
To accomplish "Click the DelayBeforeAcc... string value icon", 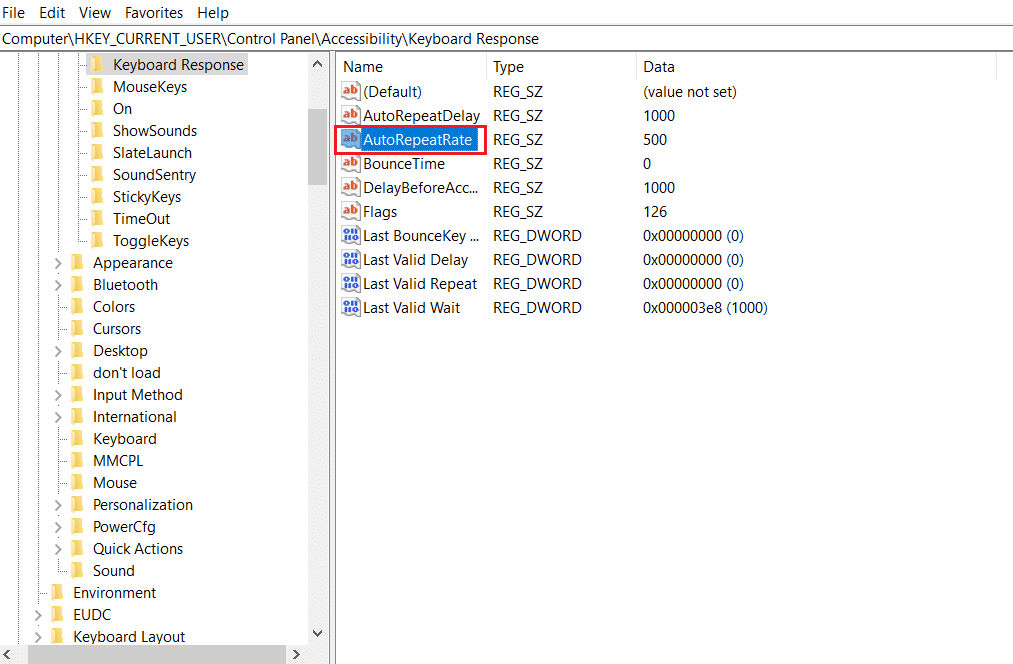I will pos(350,187).
